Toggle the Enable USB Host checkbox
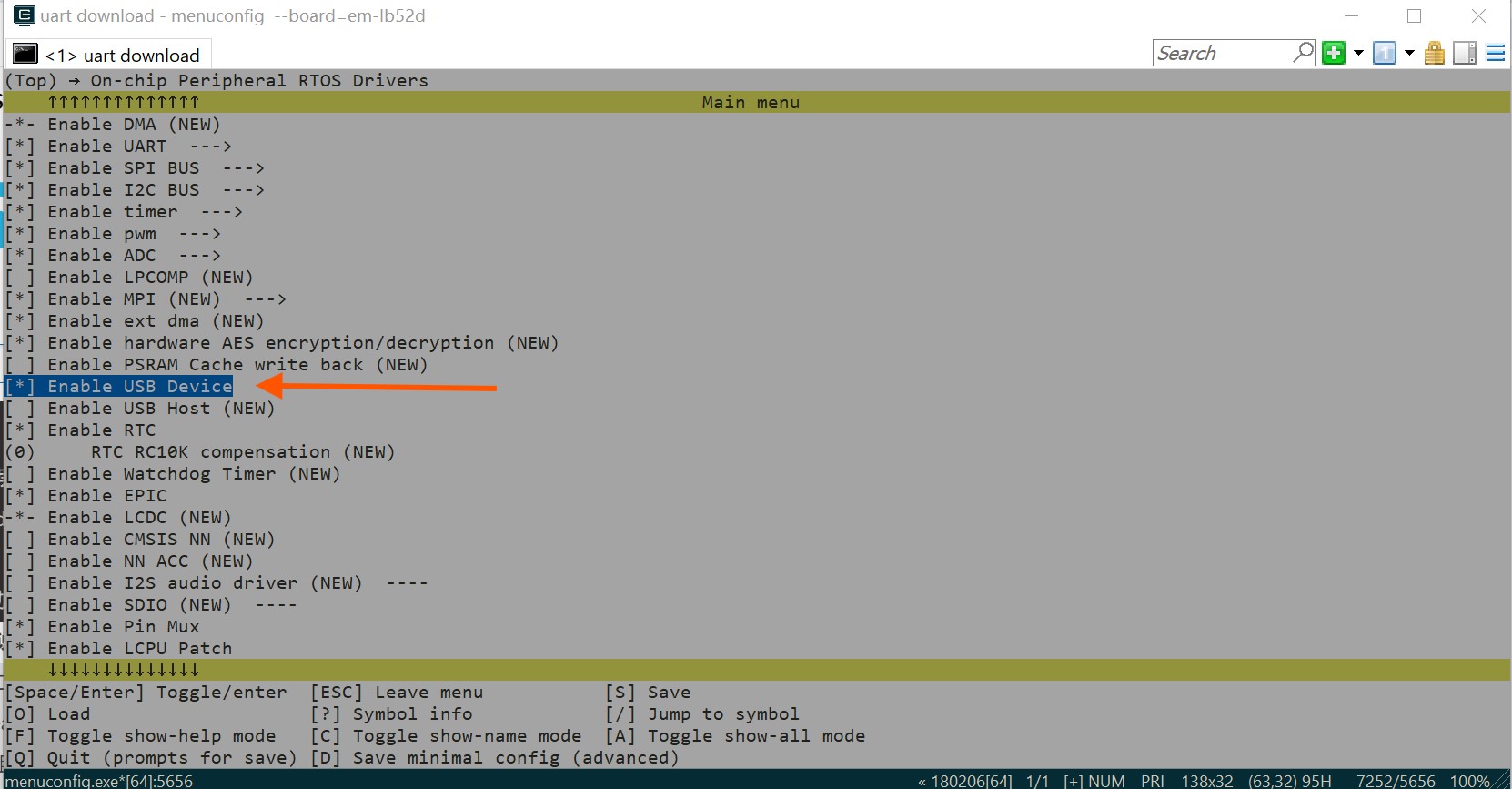 point(19,409)
